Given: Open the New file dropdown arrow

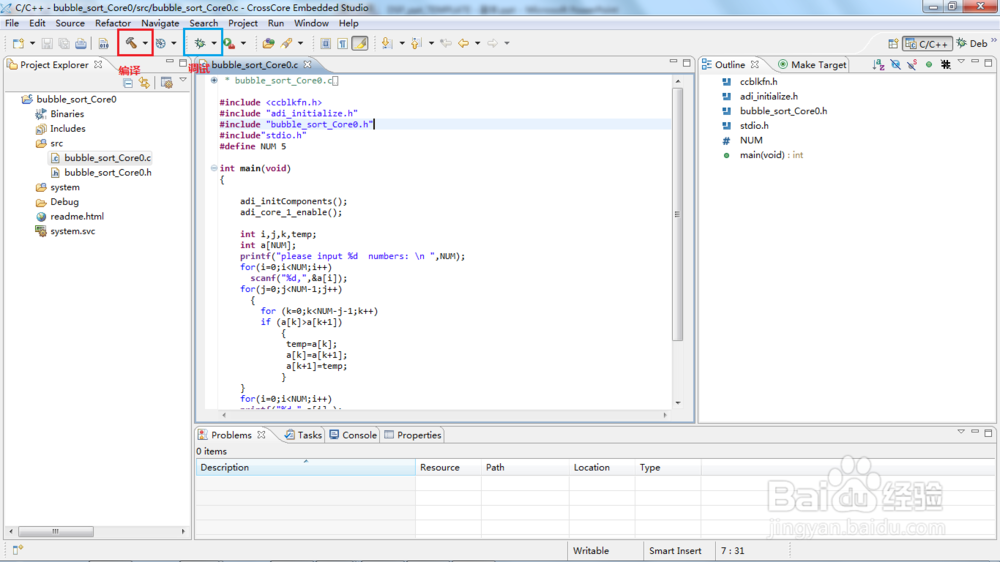Looking at the screenshot, I should 32,43.
